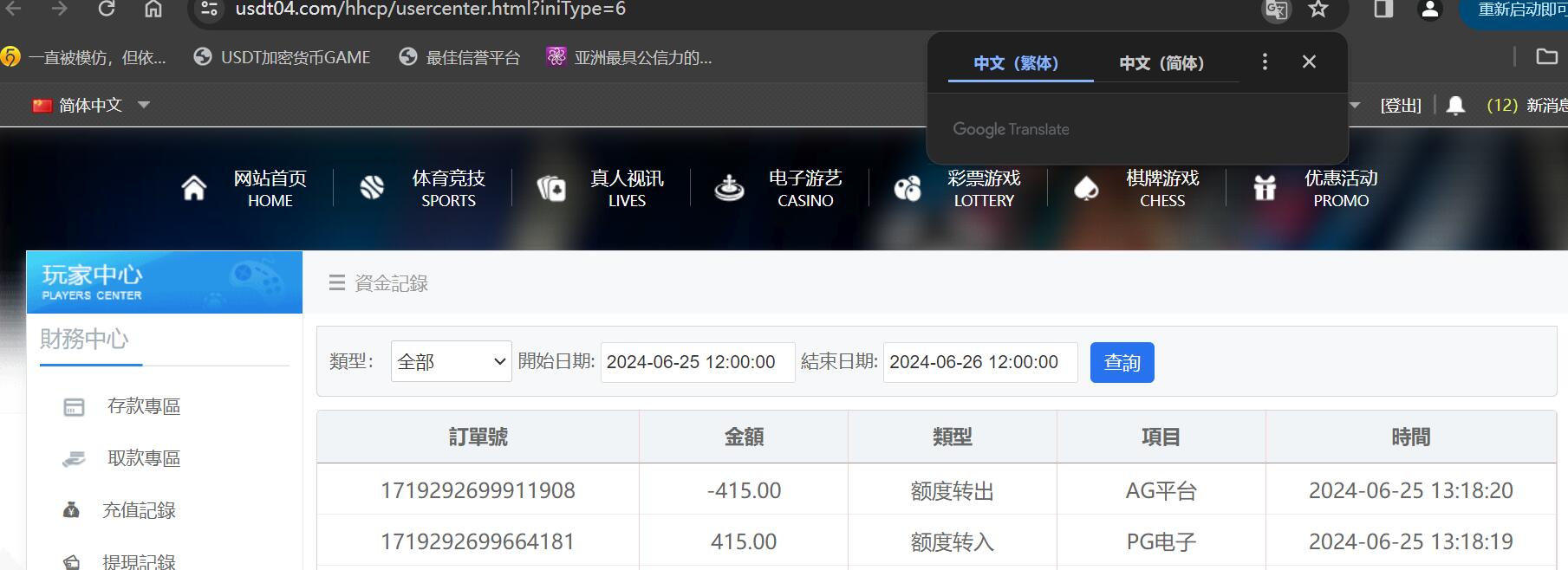The image size is (1568, 570).
Task: Open 彩票游戏 LOTTERY menu
Action: [984, 188]
